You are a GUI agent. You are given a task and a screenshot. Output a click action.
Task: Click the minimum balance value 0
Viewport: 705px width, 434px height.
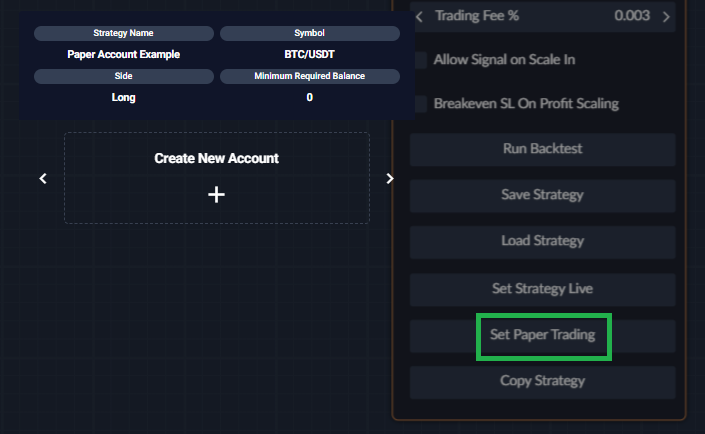(x=309, y=98)
